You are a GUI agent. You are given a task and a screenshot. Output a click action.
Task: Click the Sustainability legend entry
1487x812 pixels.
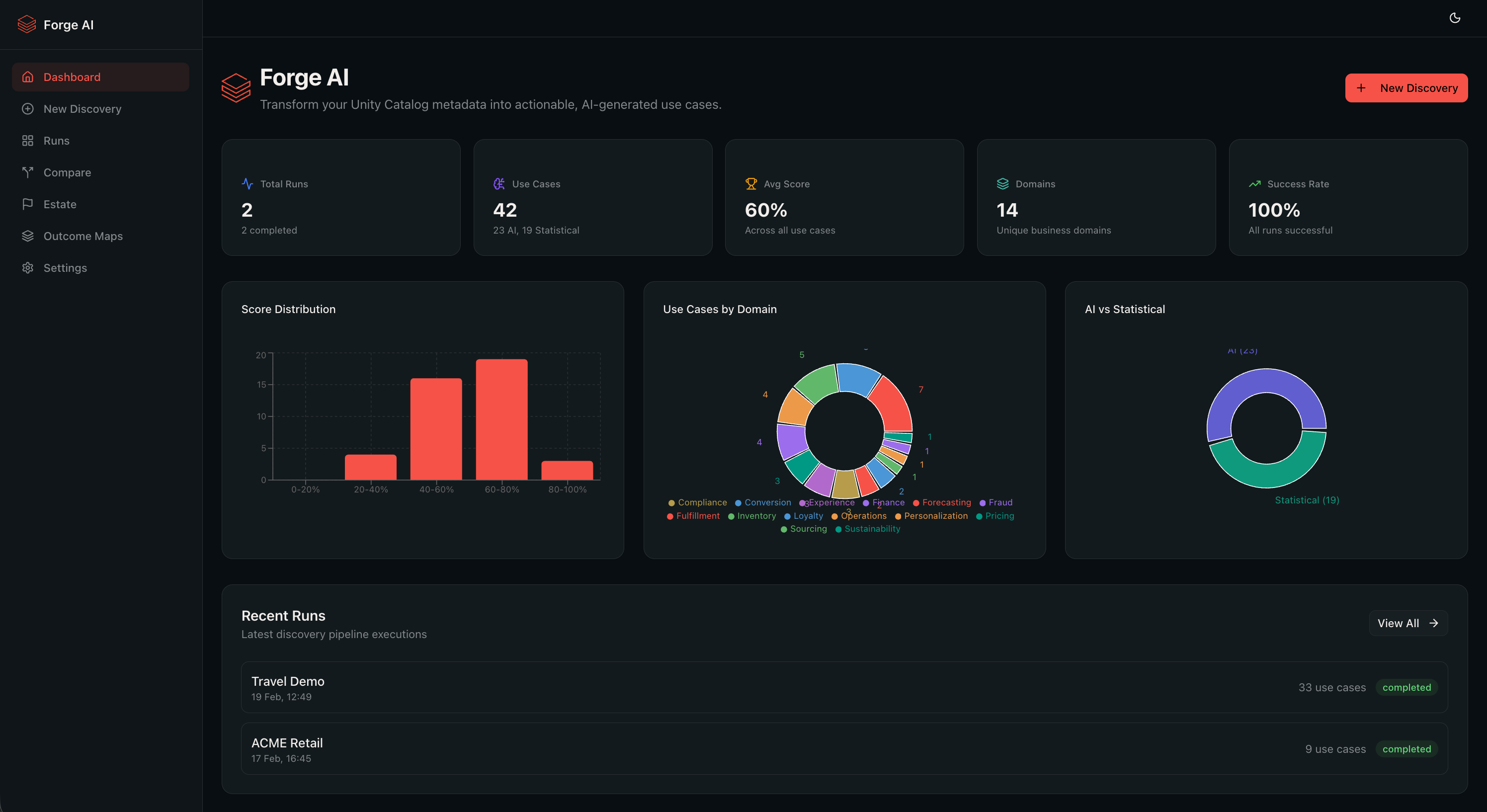click(x=868, y=529)
